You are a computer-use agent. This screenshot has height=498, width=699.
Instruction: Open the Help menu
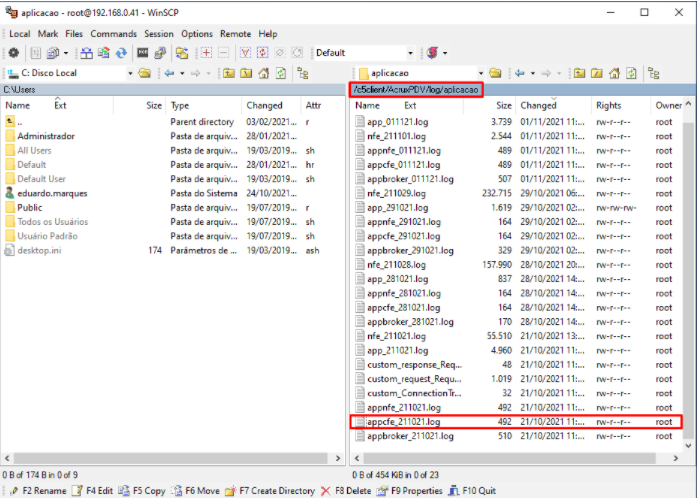click(267, 34)
